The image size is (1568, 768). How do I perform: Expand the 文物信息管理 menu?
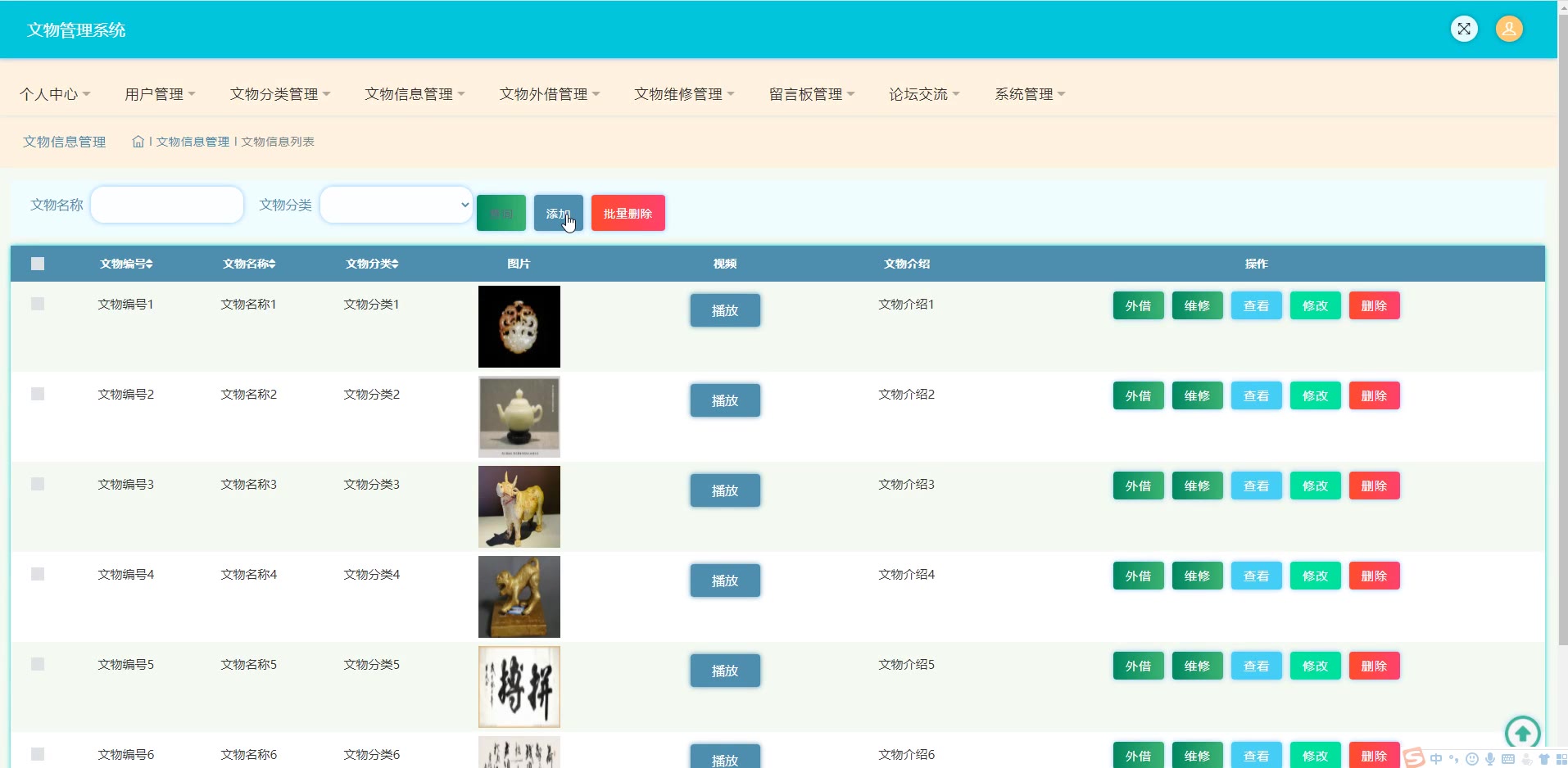[415, 94]
